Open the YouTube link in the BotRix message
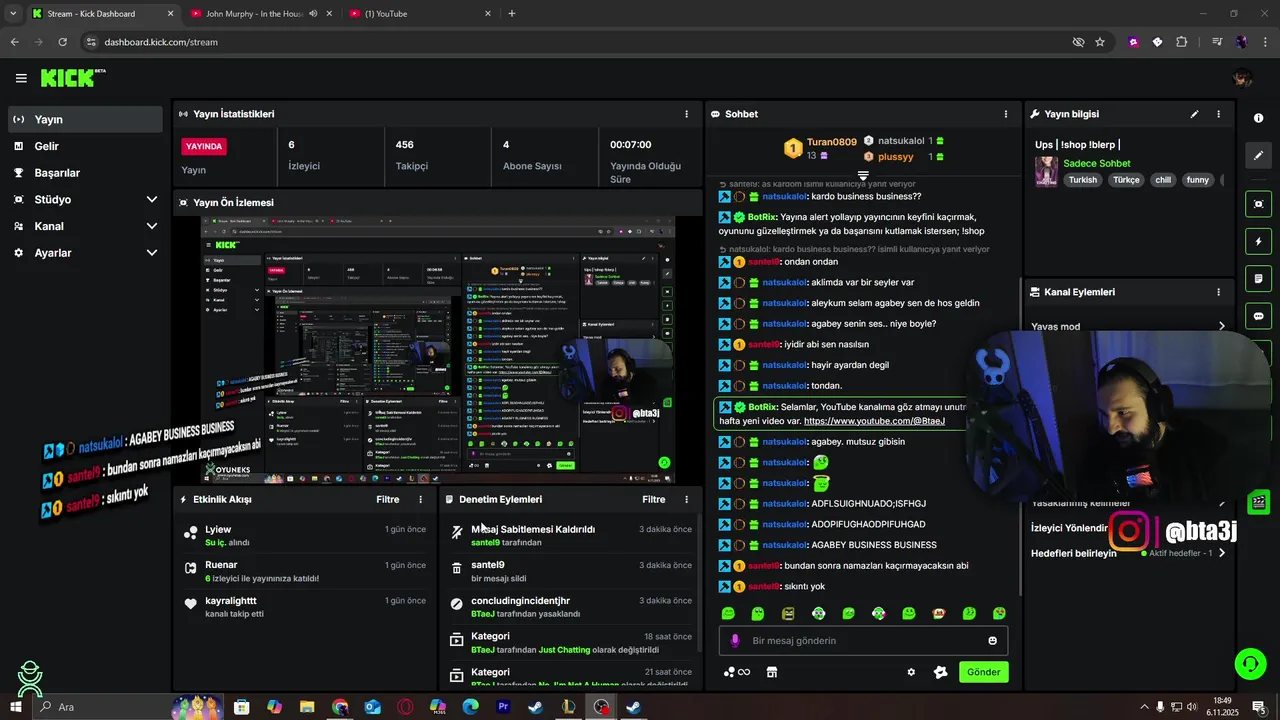Image resolution: width=1280 pixels, height=720 pixels. tap(874, 421)
